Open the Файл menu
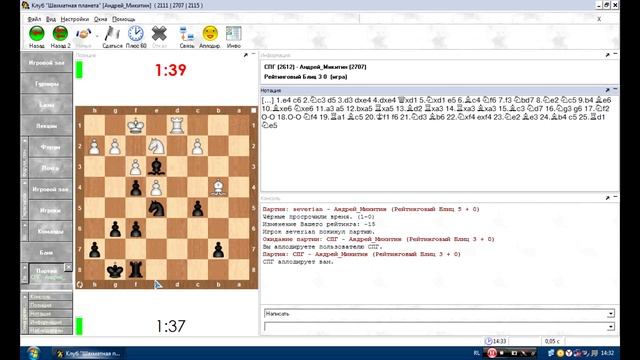This screenshot has width=640, height=360. click(34, 19)
